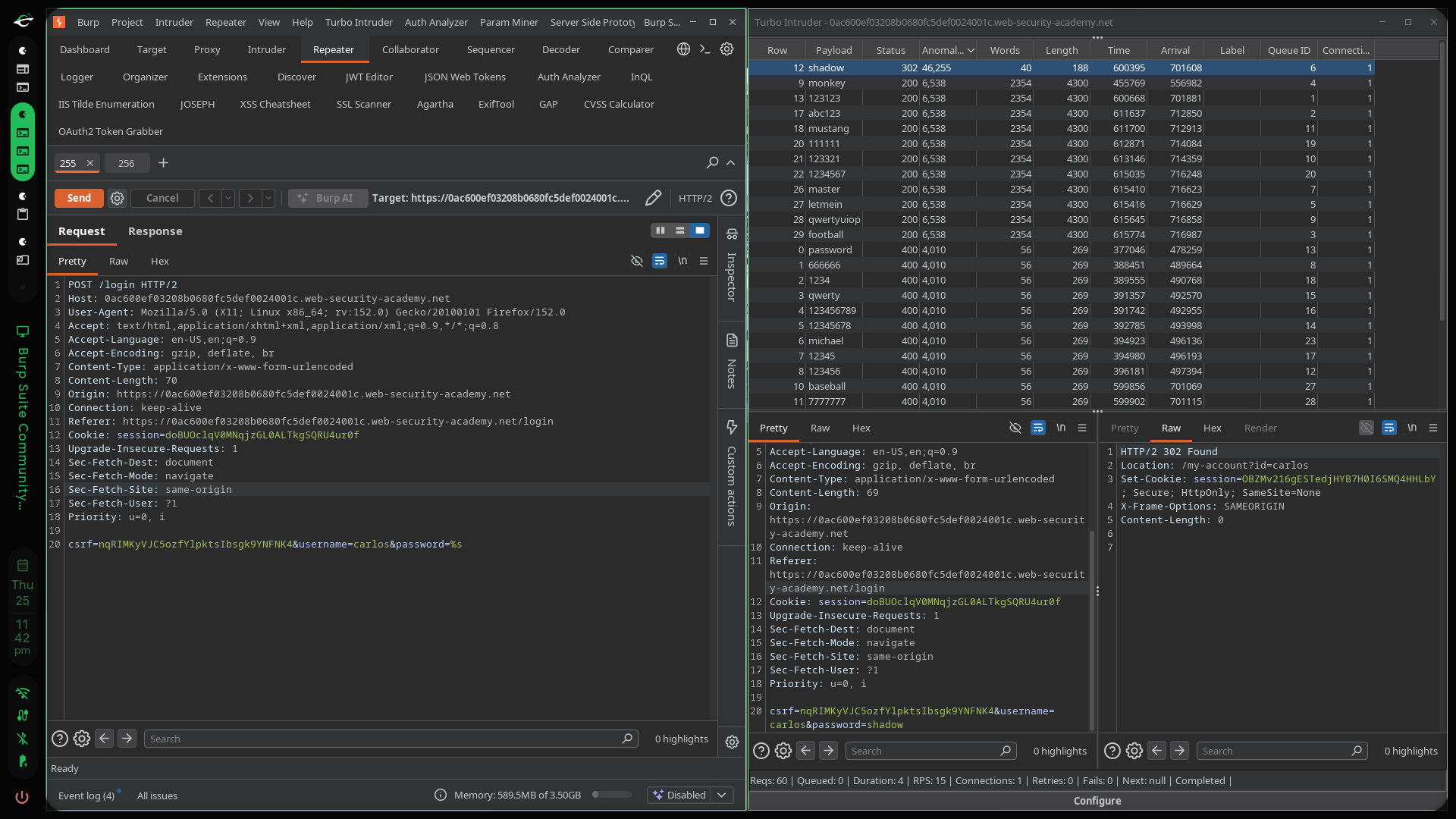Select stacked top-bottom request/response layout

680,231
